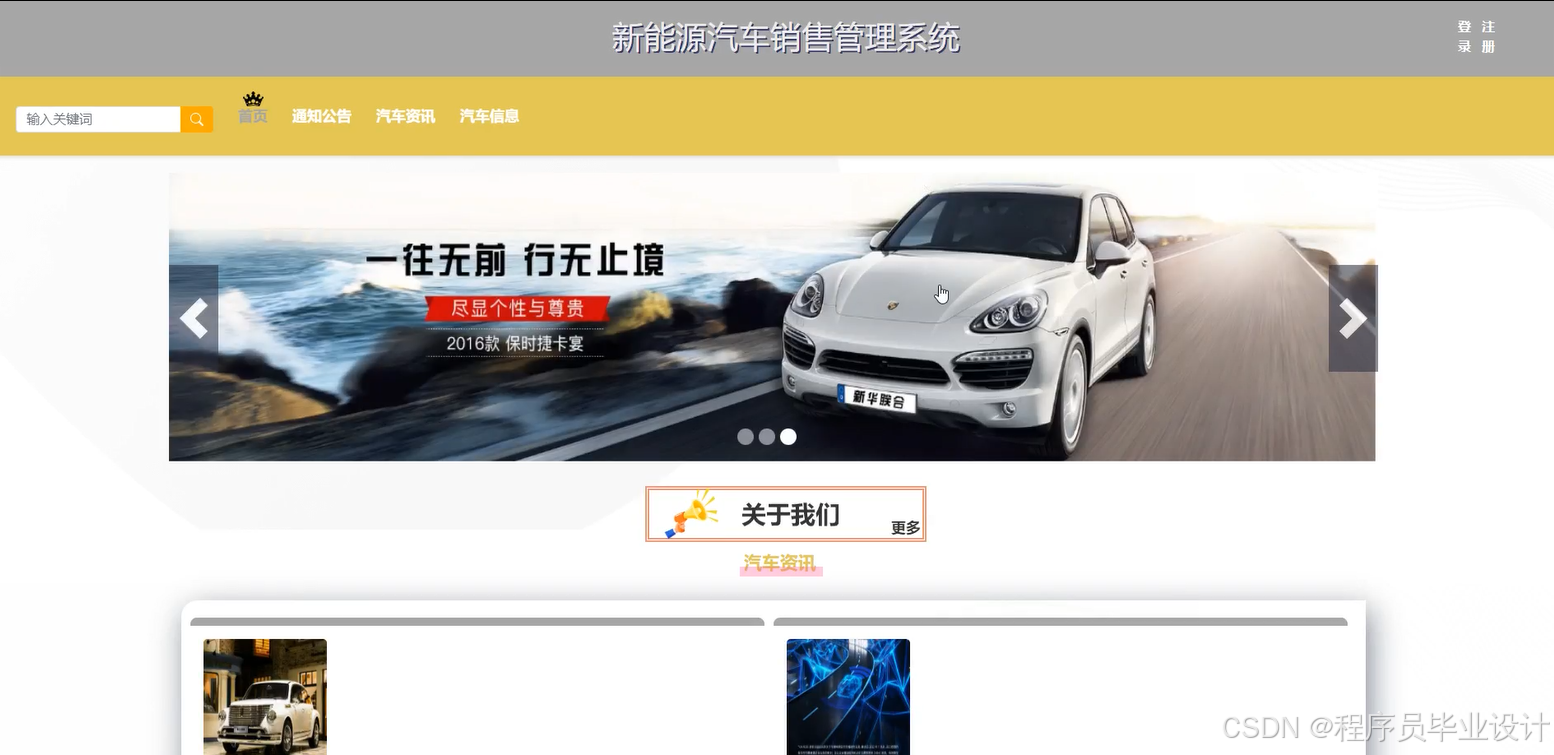
Task: Click the 关于我们 heading text
Action: (790, 515)
